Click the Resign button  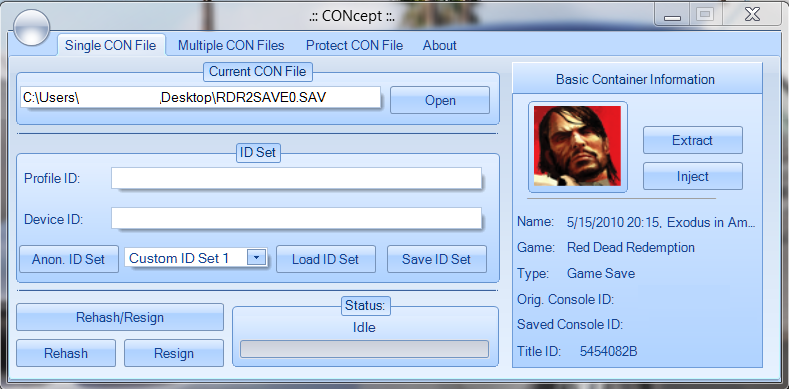(174, 353)
